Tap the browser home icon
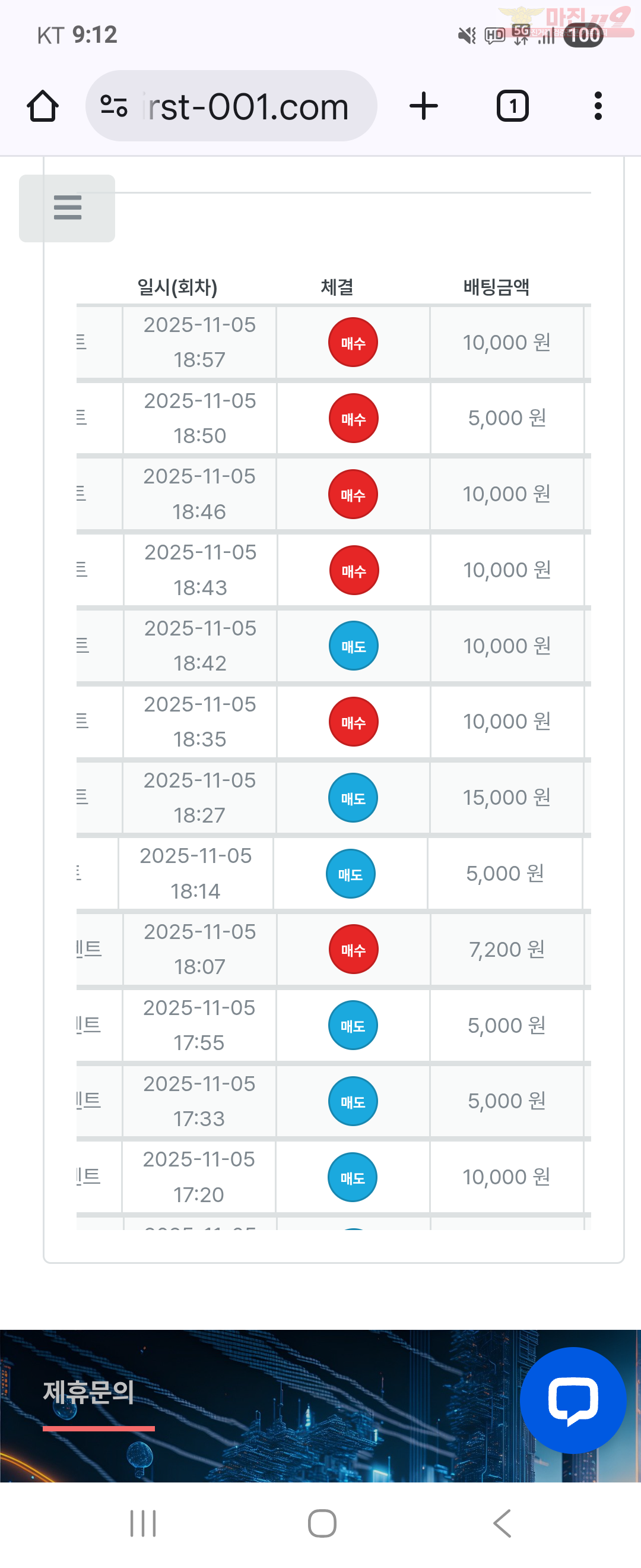This screenshot has height=1568, width=641. click(x=43, y=106)
